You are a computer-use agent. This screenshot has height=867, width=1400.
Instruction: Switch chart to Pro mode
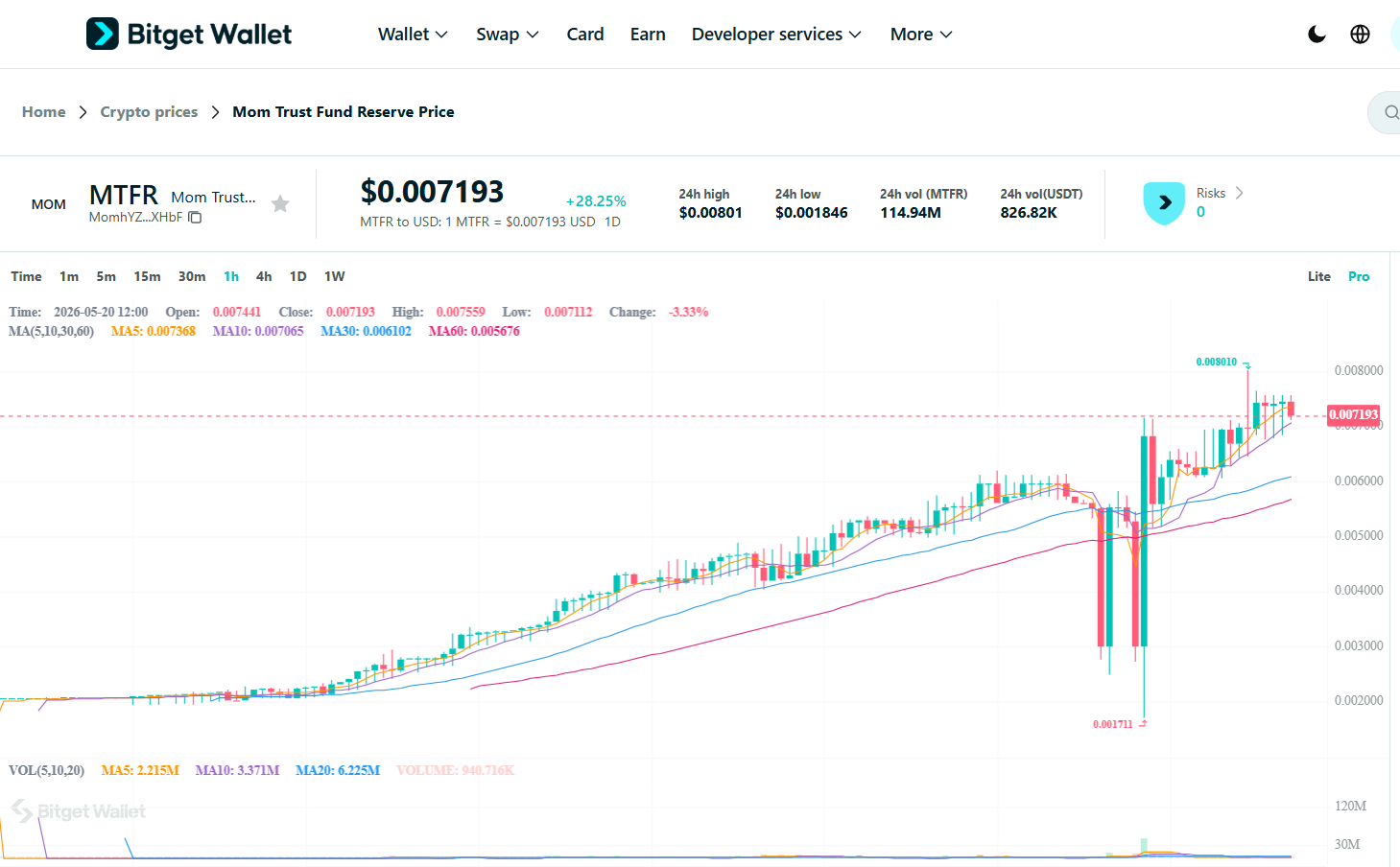point(1359,276)
